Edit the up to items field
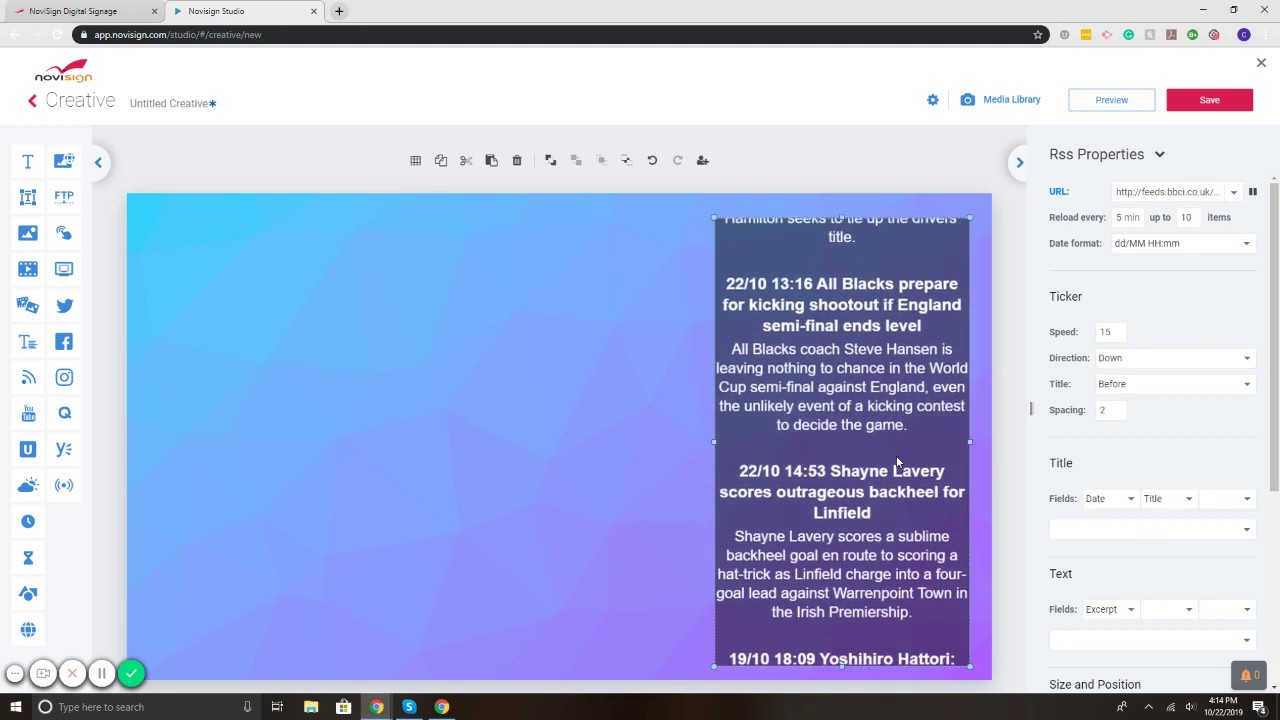The height and width of the screenshot is (720, 1280). tap(1188, 217)
